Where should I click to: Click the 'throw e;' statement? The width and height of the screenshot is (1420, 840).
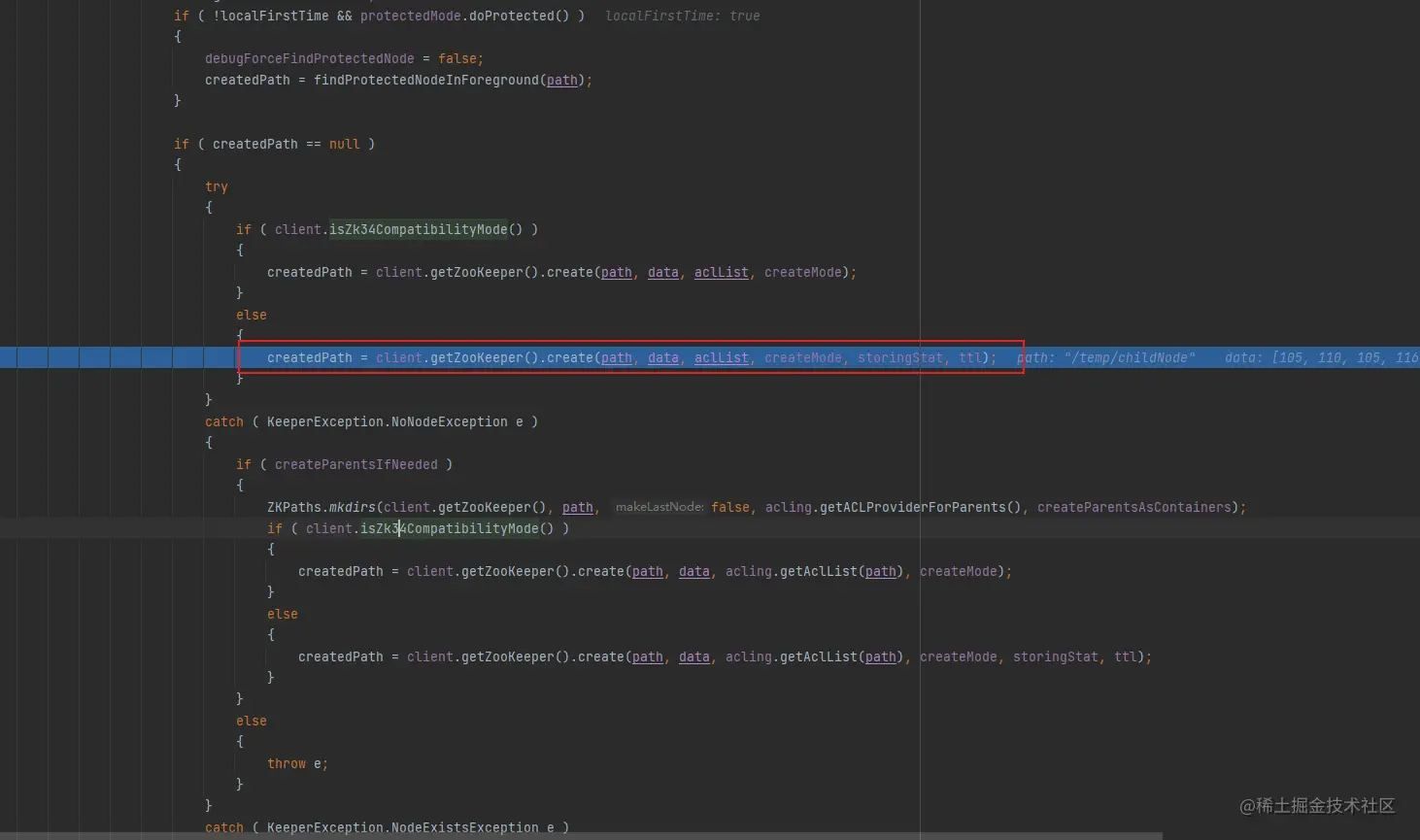pos(297,763)
